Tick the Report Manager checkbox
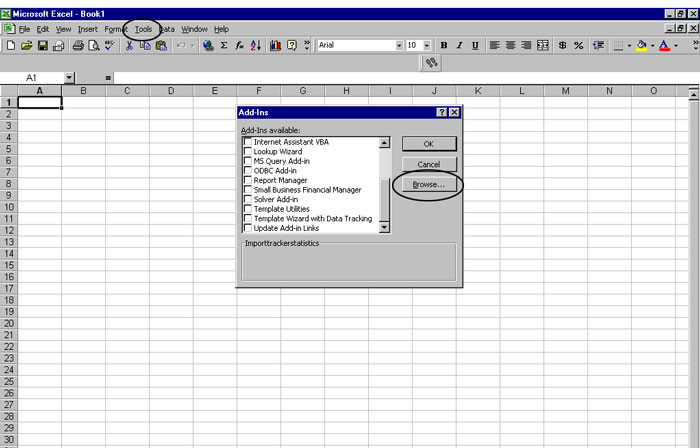This screenshot has height=448, width=700. click(x=248, y=180)
